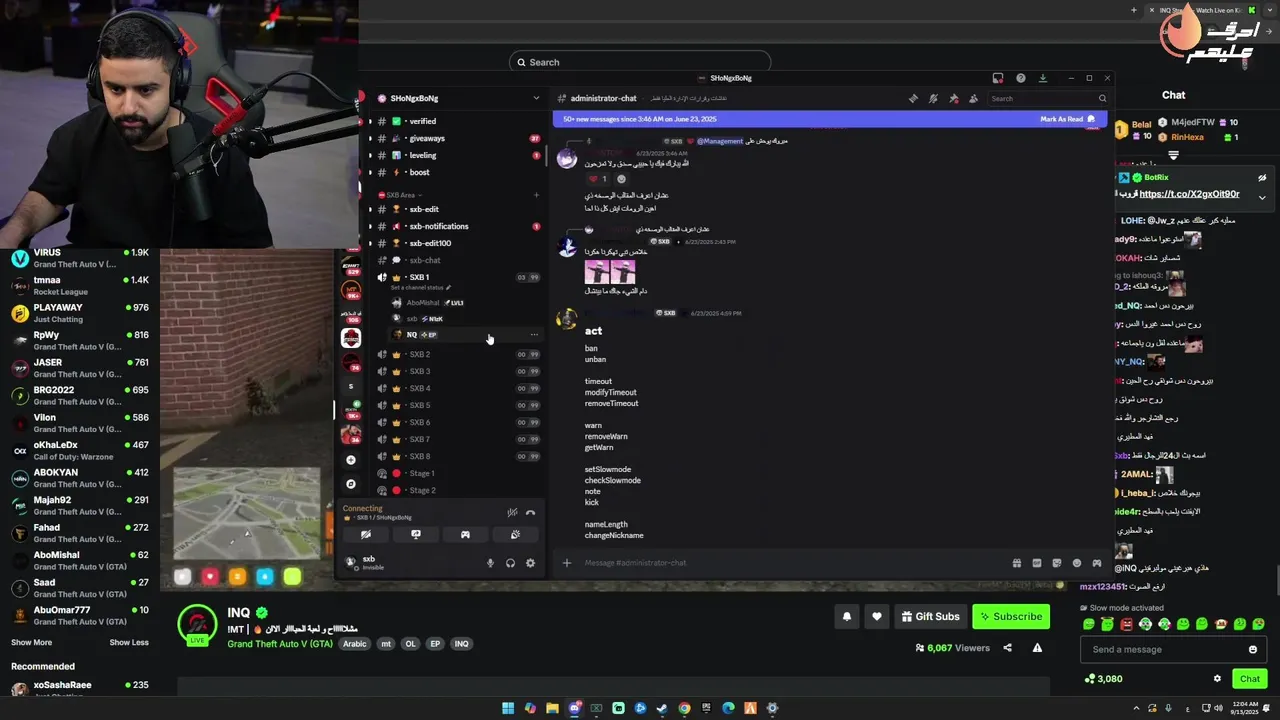Open the sxb-chat channel
This screenshot has height=720, width=1280.
(456, 260)
